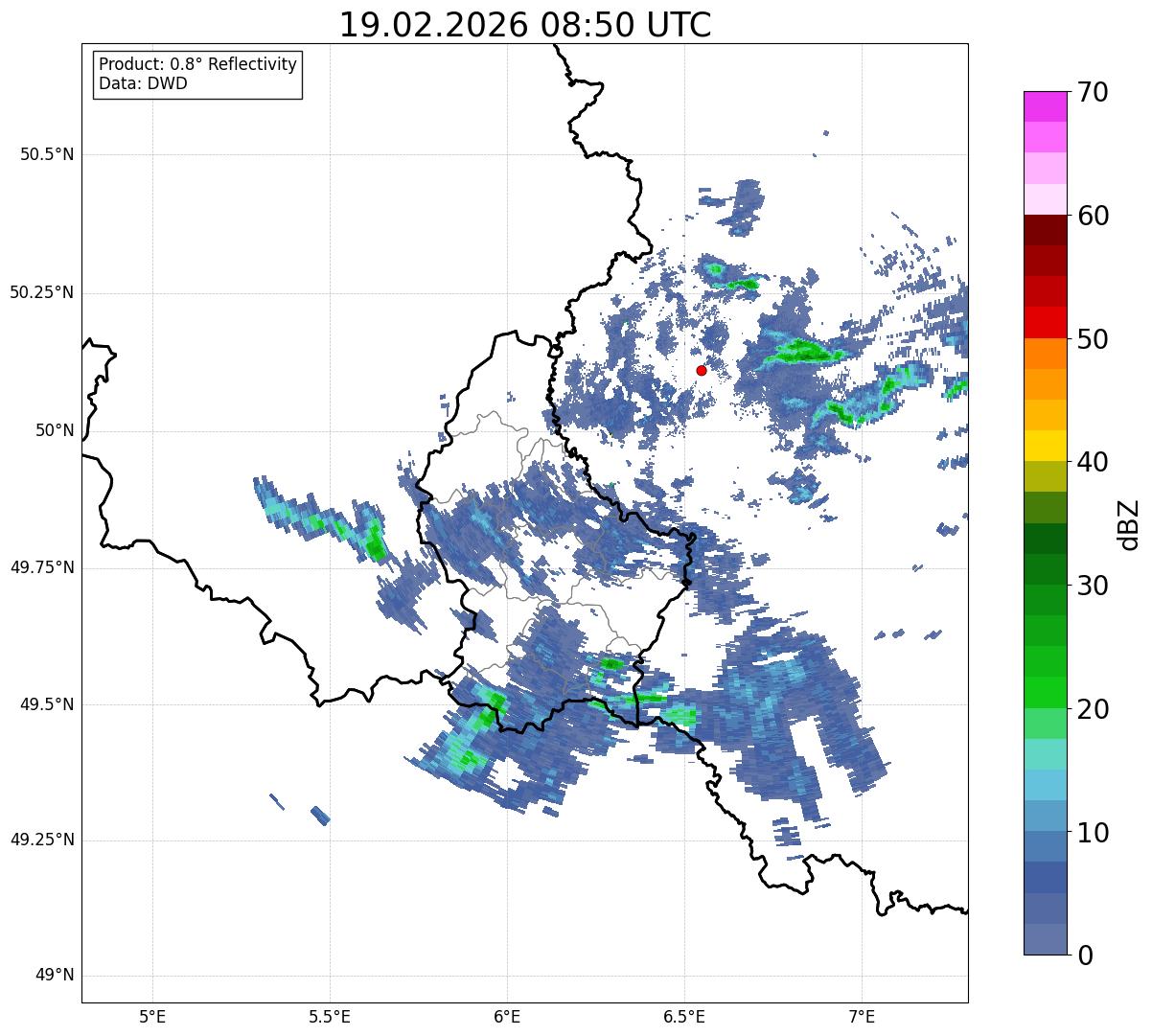Image resolution: width=1152 pixels, height=1036 pixels.
Task: Click the 50°N latitude label
Action: [x=54, y=430]
